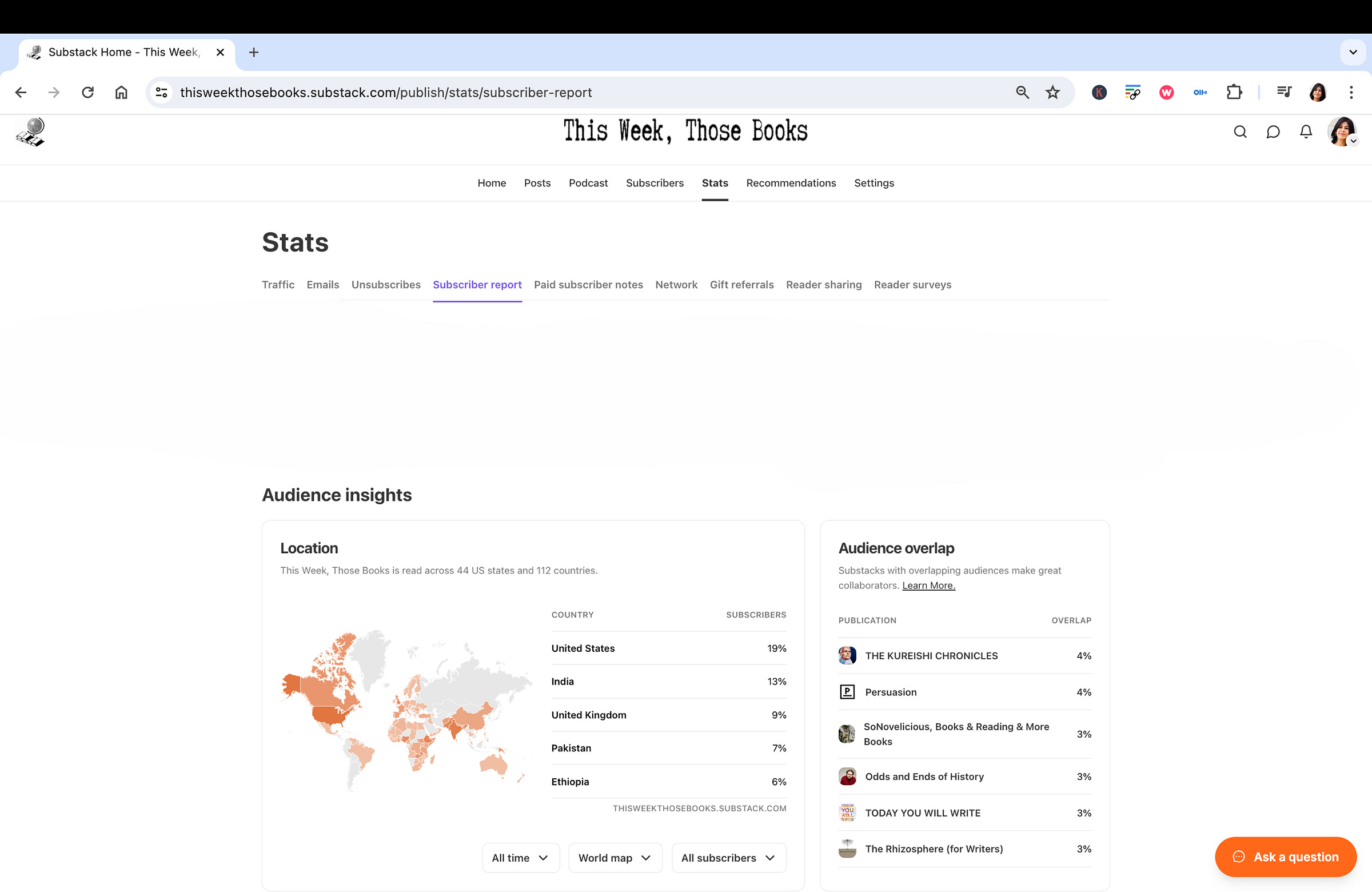The height and width of the screenshot is (892, 1372).
Task: Open THE KUREISHI CHRONICLES publication name
Action: [x=931, y=656]
